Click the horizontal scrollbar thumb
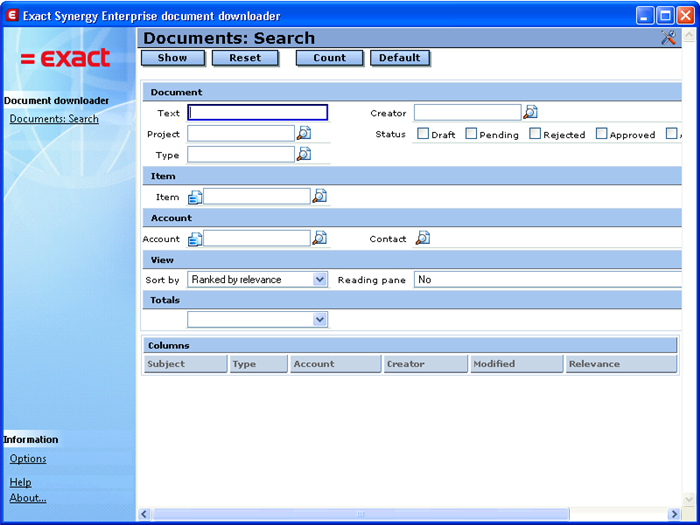 tap(361, 514)
